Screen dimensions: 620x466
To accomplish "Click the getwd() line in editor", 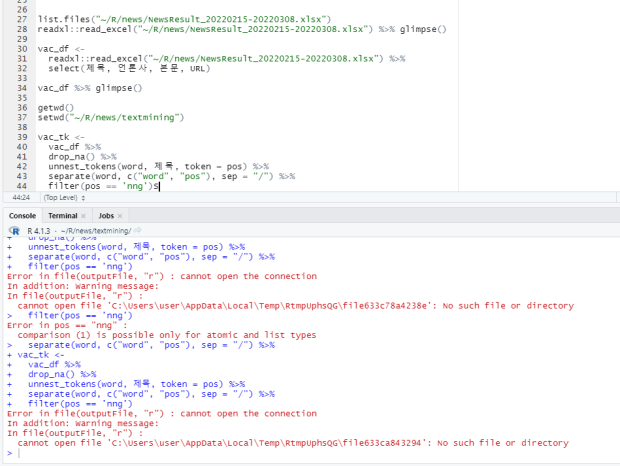I will pyautogui.click(x=56, y=108).
